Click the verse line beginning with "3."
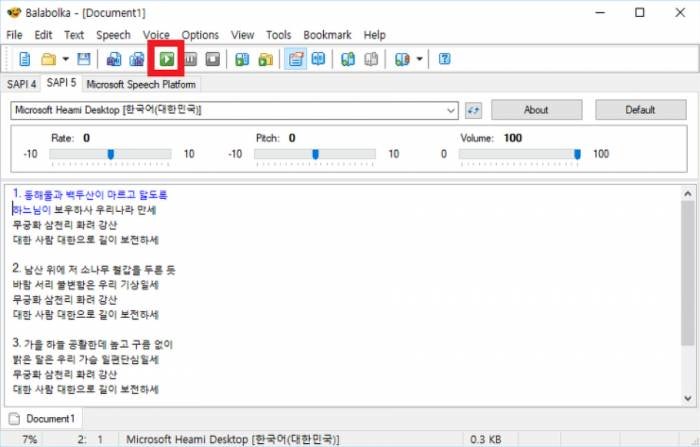Viewport: 700px width, 447px height. coord(92,344)
